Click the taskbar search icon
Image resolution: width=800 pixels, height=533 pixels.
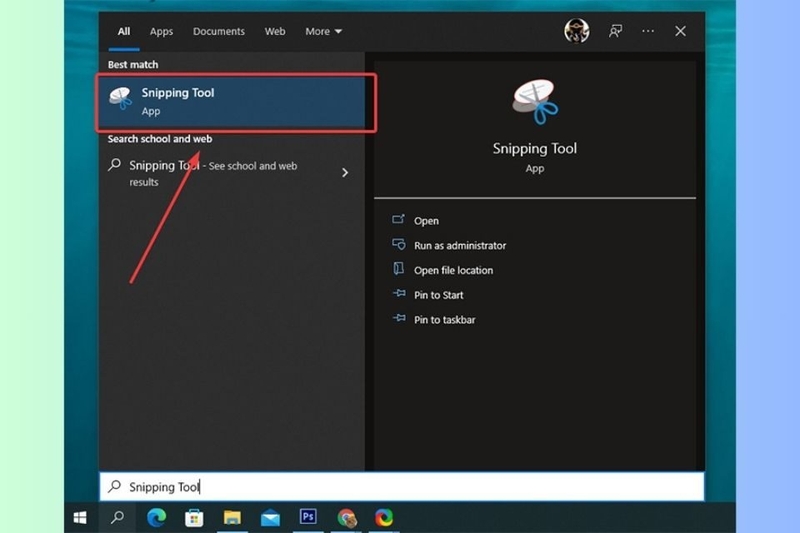click(x=117, y=518)
